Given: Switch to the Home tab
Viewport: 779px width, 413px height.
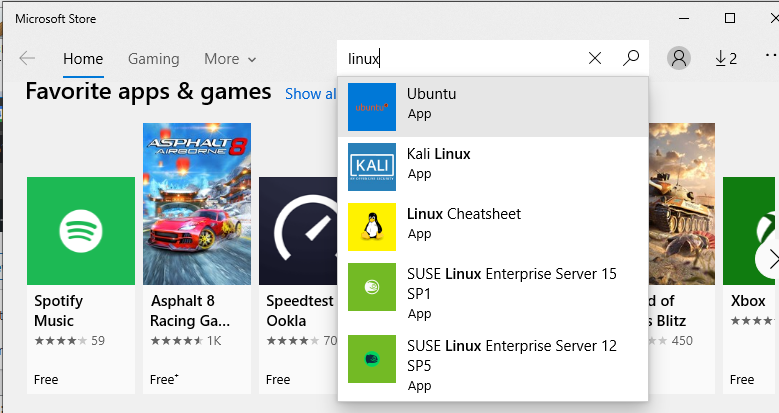Looking at the screenshot, I should [x=83, y=59].
